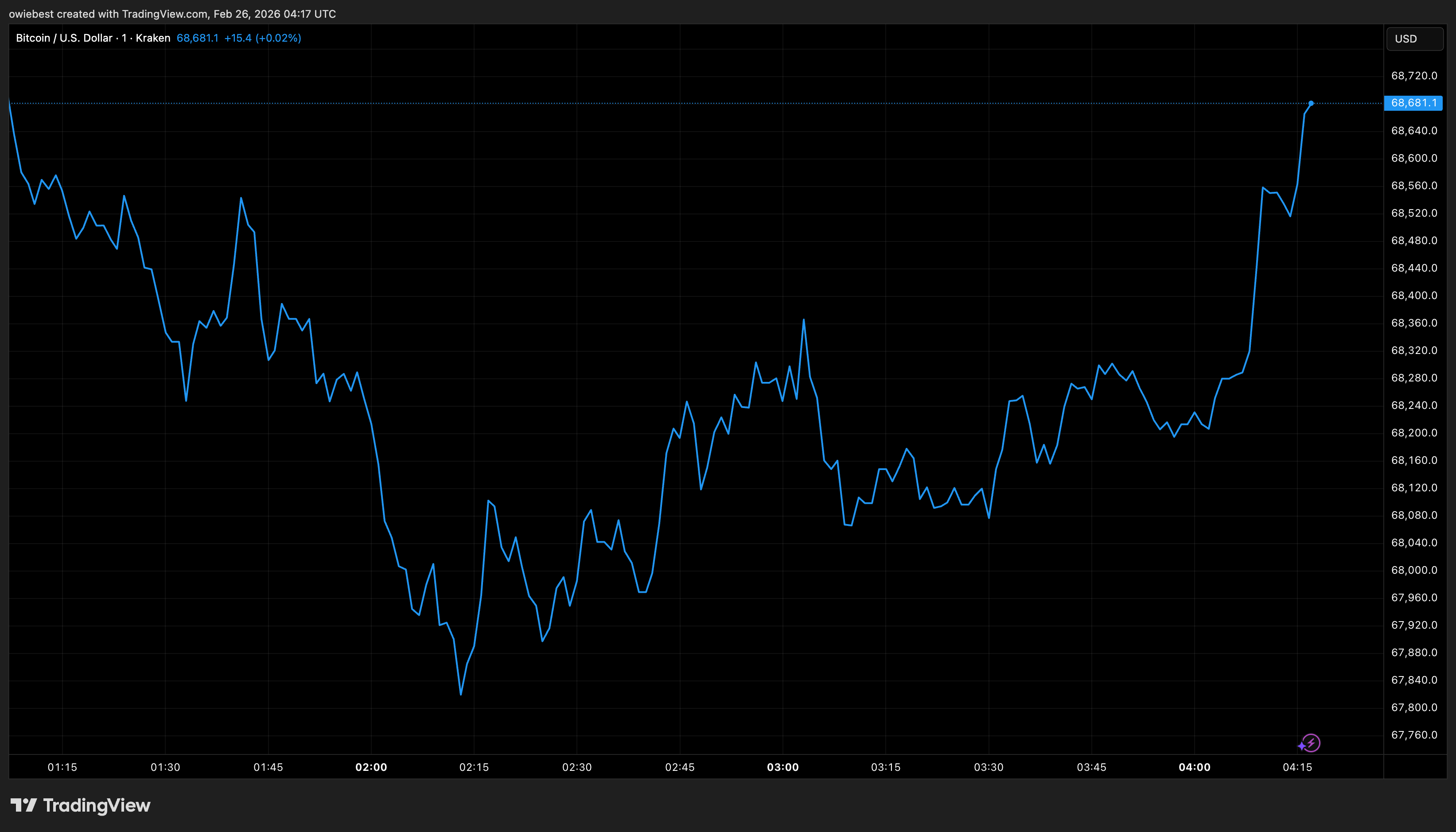Image resolution: width=1456 pixels, height=832 pixels.
Task: Click the blue last-price dot on the chart
Action: point(1312,103)
